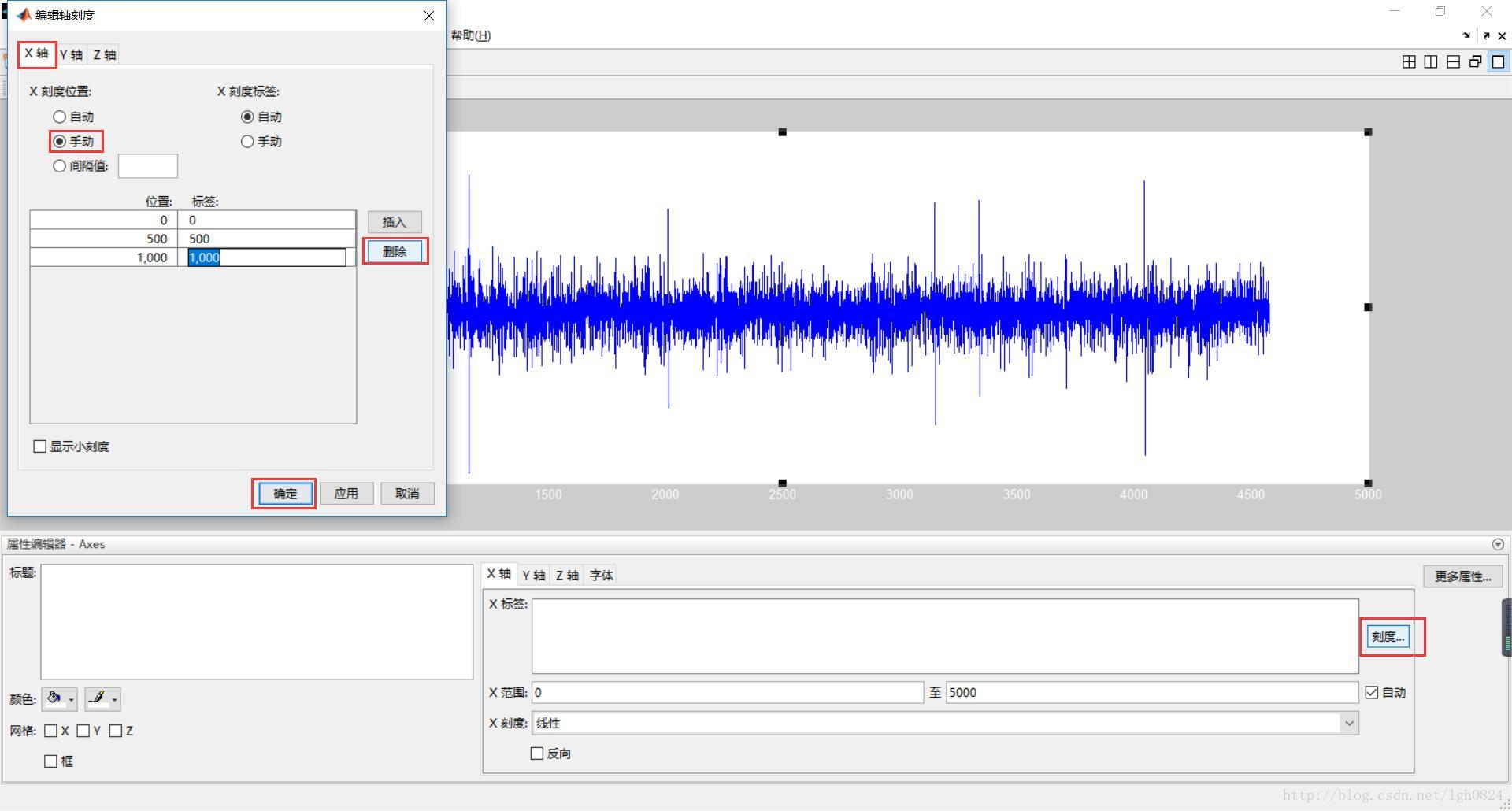Viewport: 1512px width, 811px height.
Task: Open the background color paint bucket picker
Action: tap(59, 698)
